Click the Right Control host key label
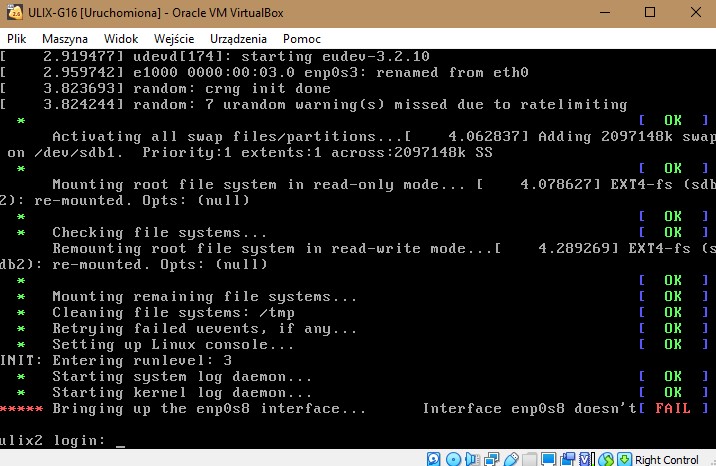Image resolution: width=716 pixels, height=466 pixels. point(667,459)
